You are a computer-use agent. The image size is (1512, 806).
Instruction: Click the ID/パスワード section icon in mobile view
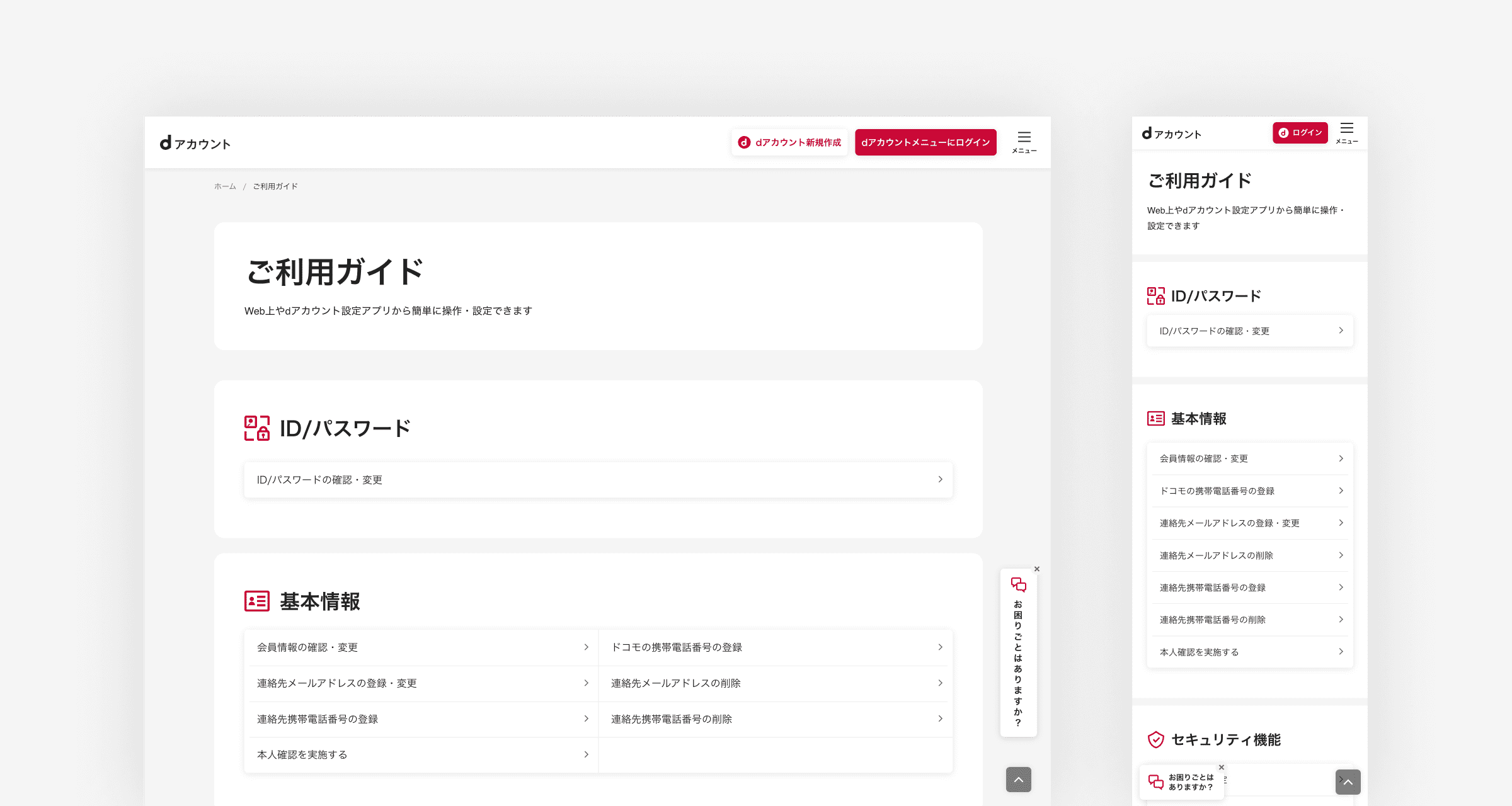[x=1156, y=296]
